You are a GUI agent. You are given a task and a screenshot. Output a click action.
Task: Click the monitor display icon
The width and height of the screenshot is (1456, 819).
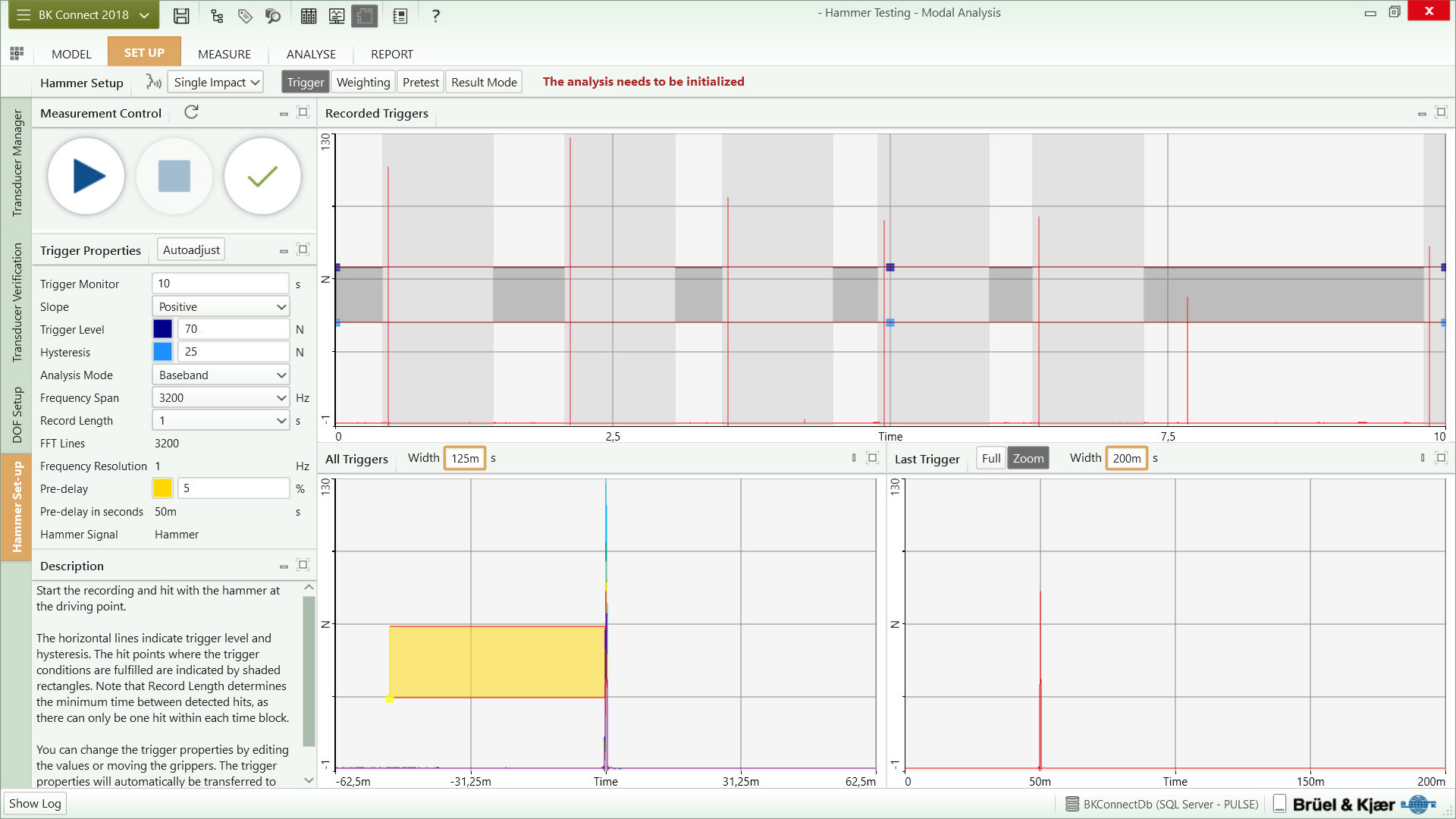pyautogui.click(x=337, y=15)
